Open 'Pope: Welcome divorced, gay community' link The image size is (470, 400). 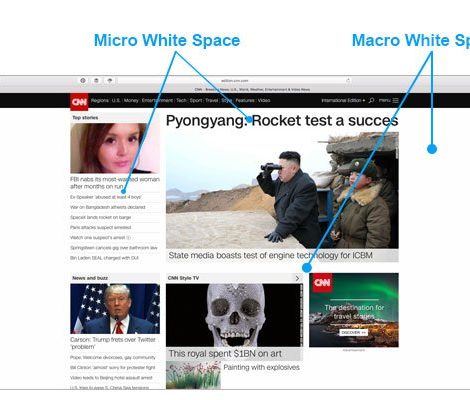(x=113, y=357)
